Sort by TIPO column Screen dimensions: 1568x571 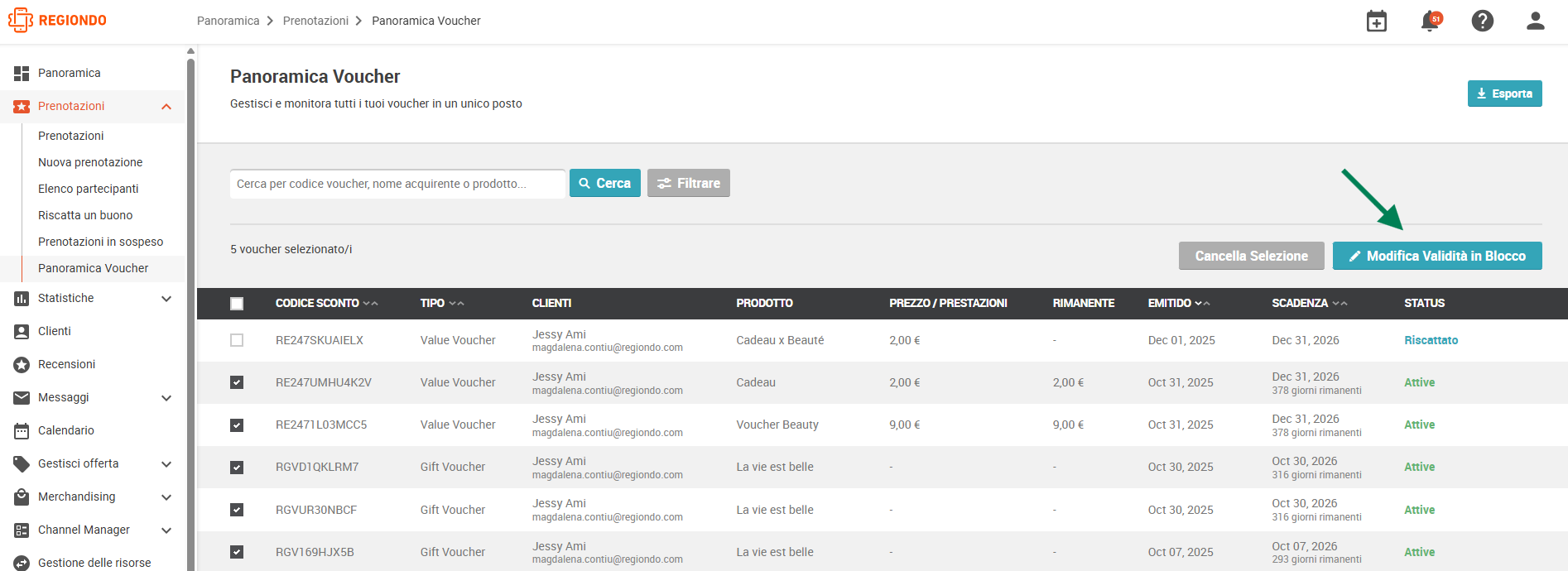[x=442, y=304]
